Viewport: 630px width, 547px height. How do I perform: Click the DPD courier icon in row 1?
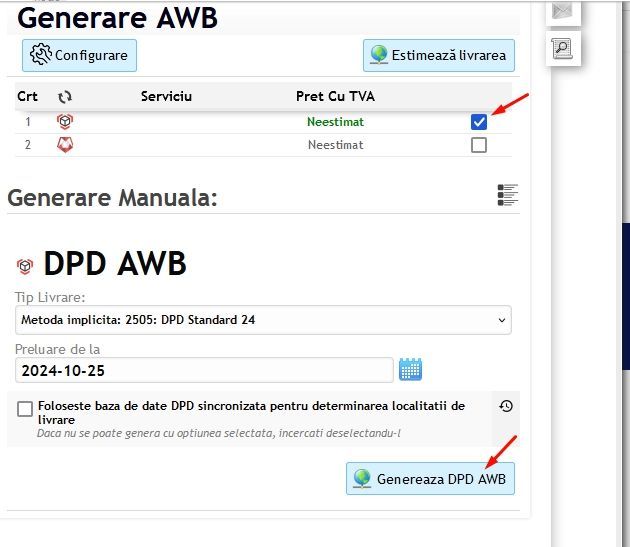[x=65, y=121]
